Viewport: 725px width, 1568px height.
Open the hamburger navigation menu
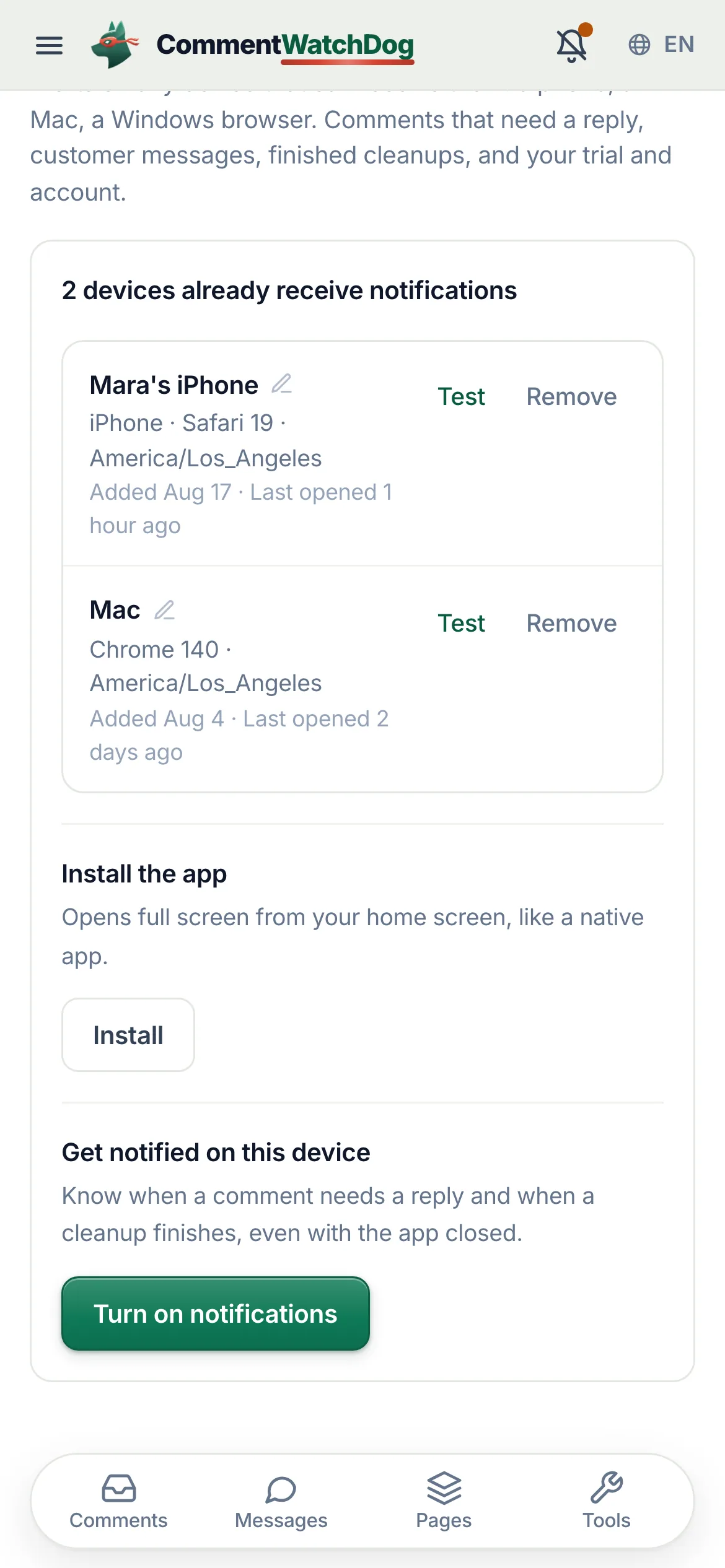tap(49, 45)
